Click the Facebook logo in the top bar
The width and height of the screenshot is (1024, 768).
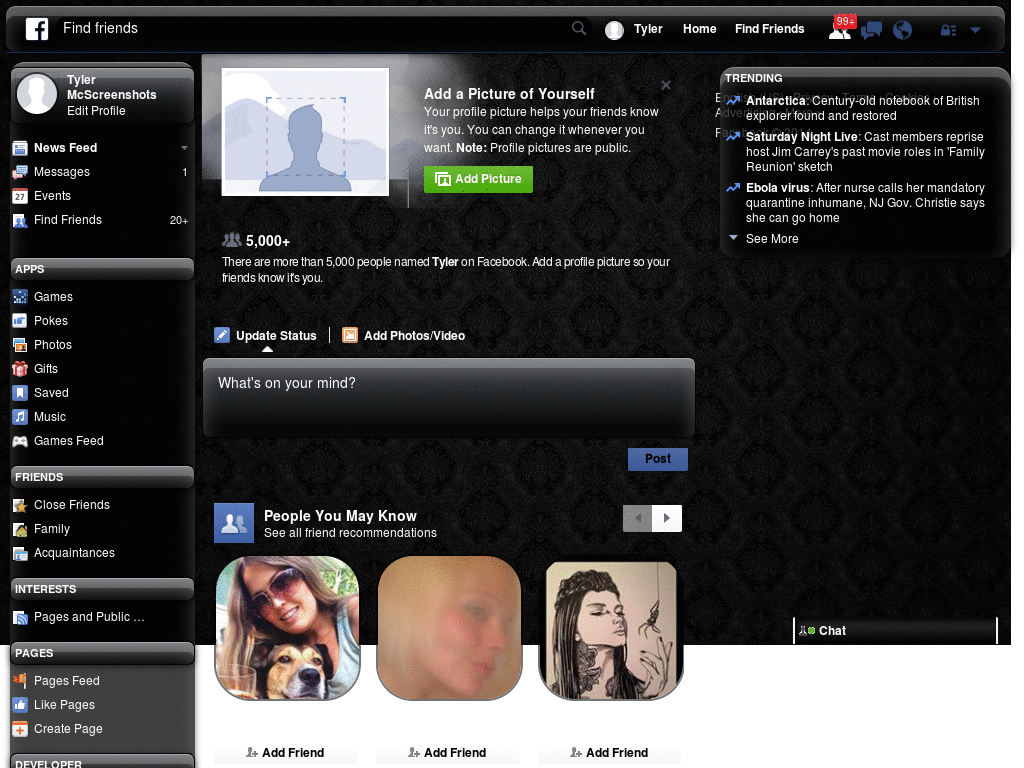tap(37, 29)
